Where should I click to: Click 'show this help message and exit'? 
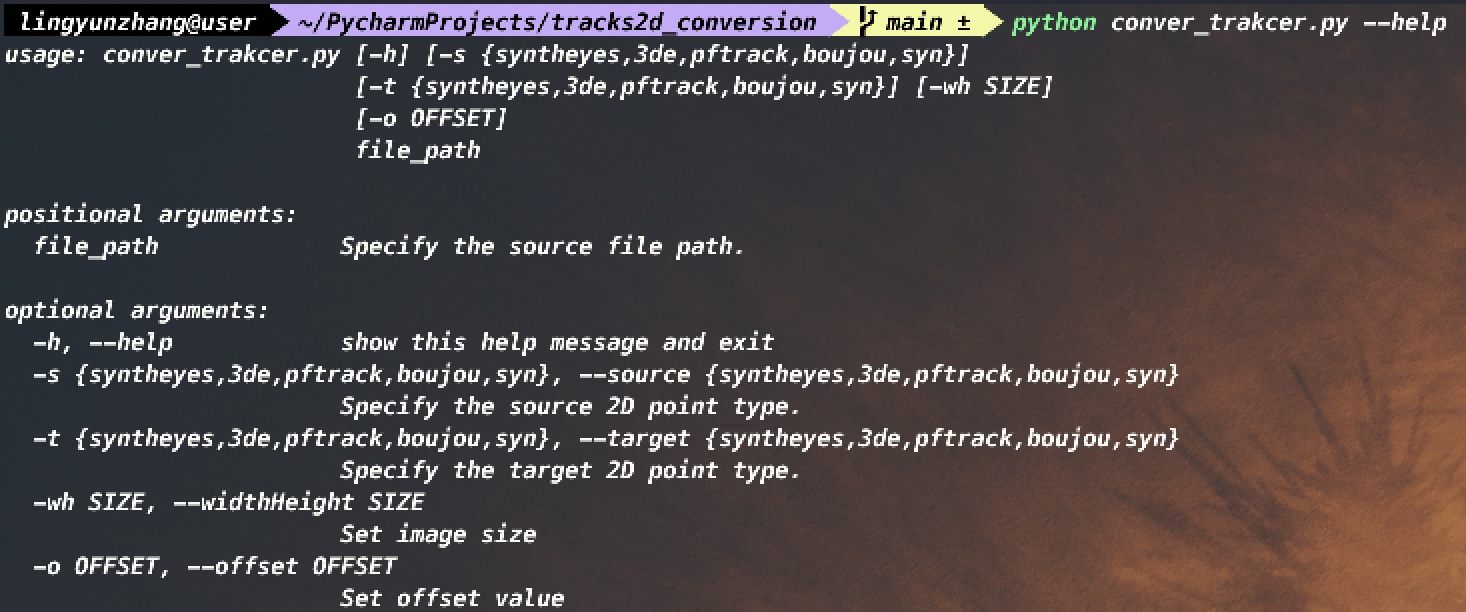coord(557,343)
